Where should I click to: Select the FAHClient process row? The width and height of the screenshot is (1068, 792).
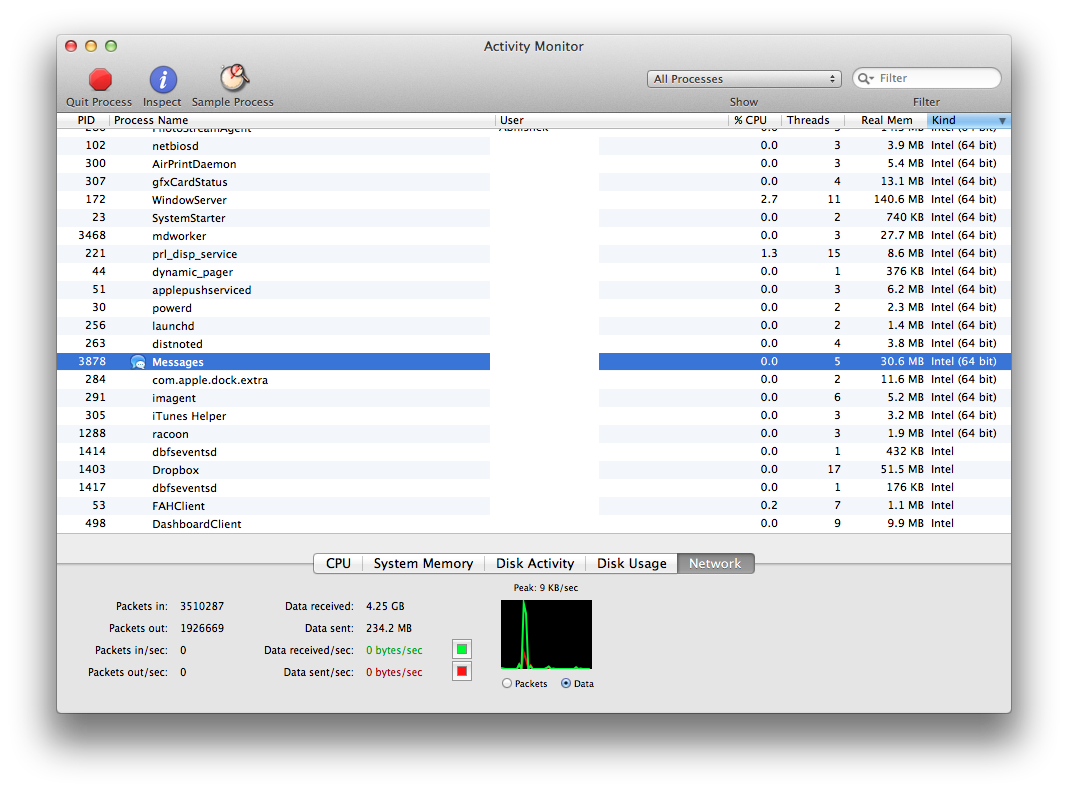[533, 505]
